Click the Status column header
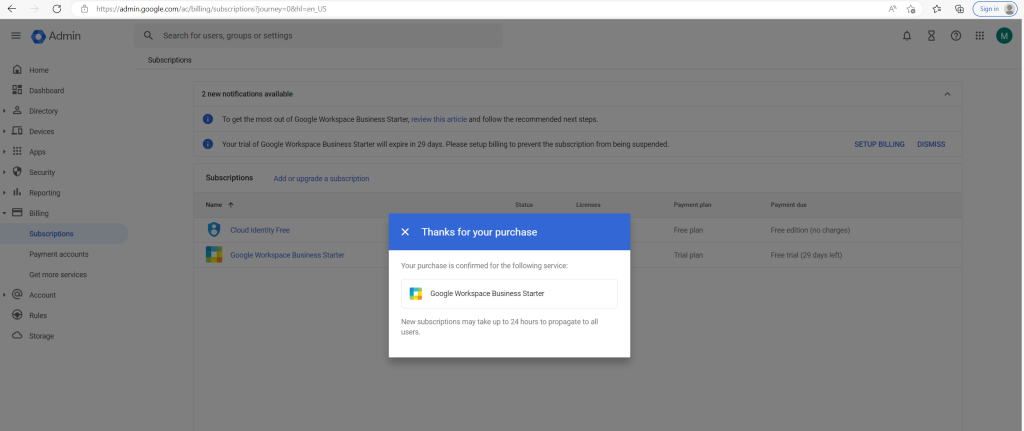The image size is (1024, 431). click(524, 205)
